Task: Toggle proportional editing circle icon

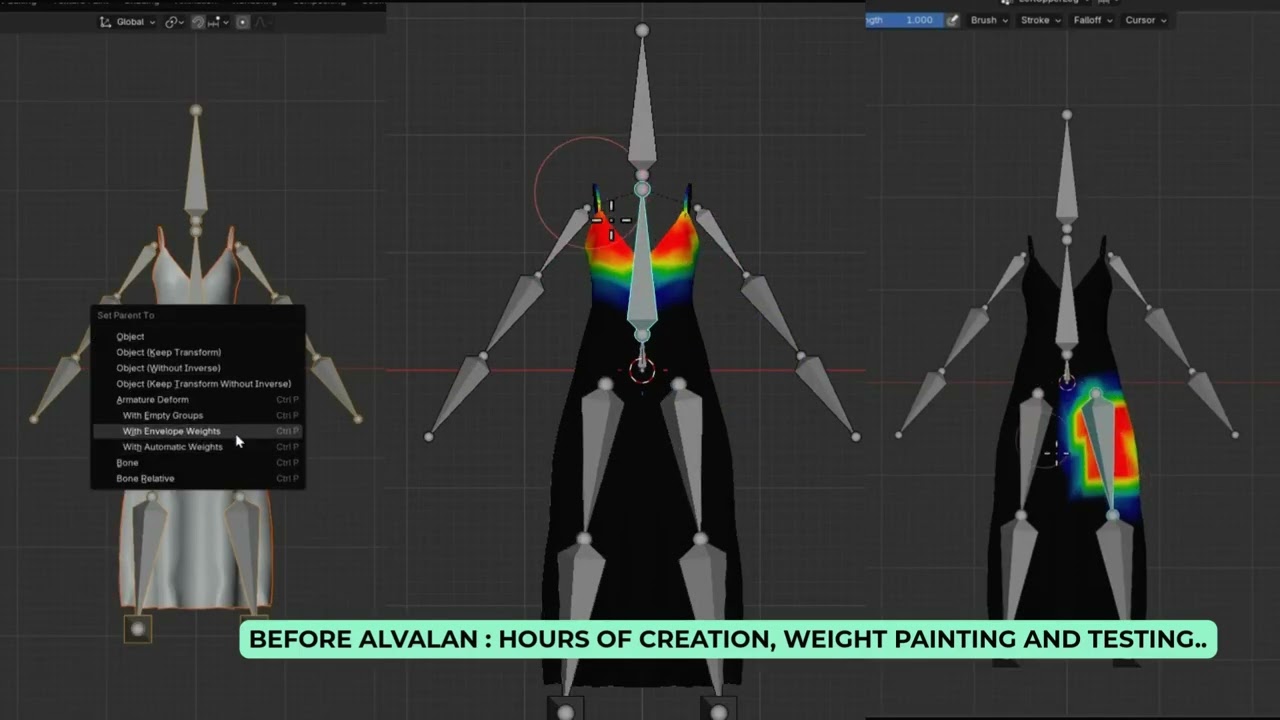Action: coord(243,22)
